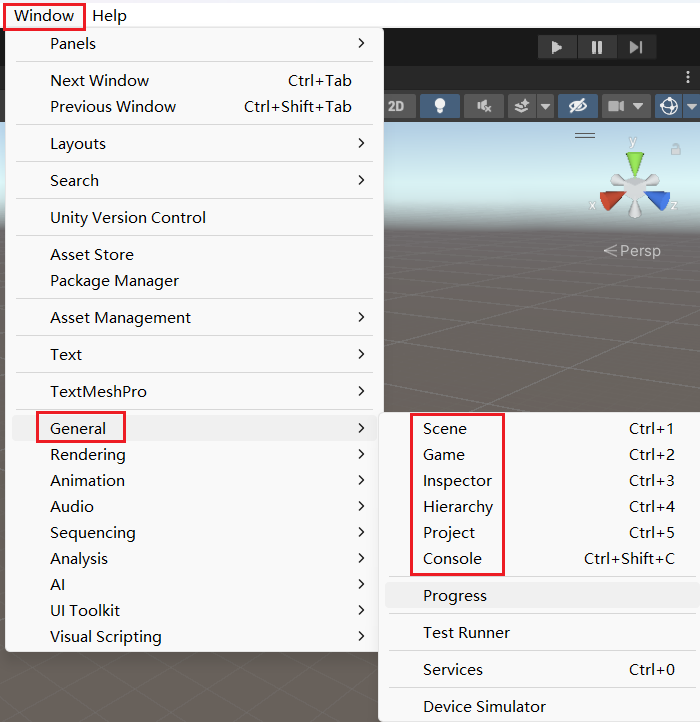The width and height of the screenshot is (700, 722).
Task: Open the gizmos dropdown arrow
Action: click(x=692, y=106)
